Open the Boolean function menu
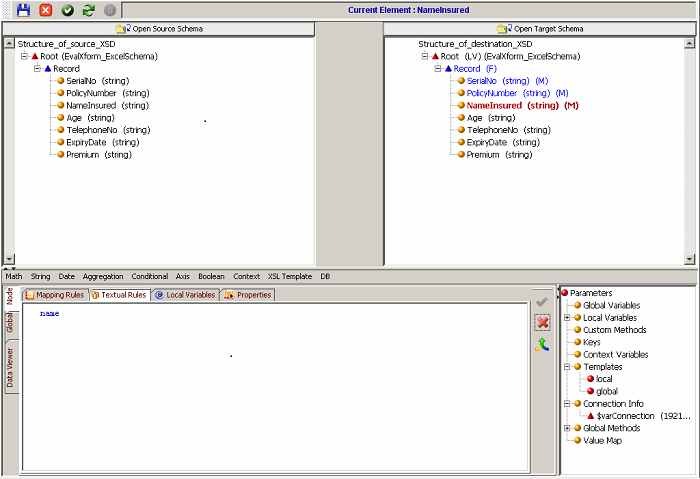700x479 pixels. pyautogui.click(x=211, y=276)
